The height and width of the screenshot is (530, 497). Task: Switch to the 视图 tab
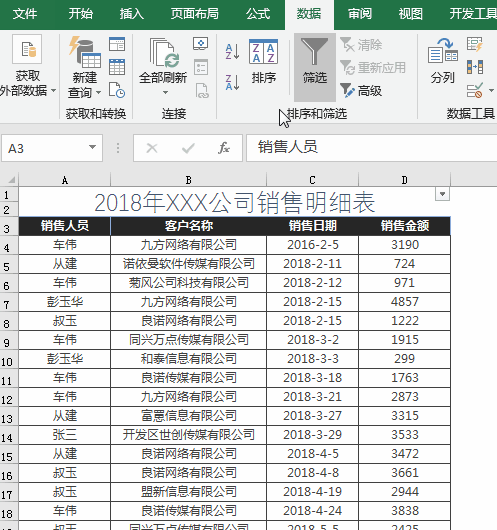(x=410, y=14)
